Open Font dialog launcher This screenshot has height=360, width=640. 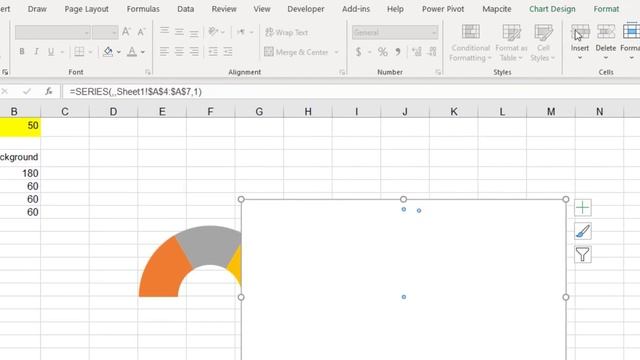point(148,72)
